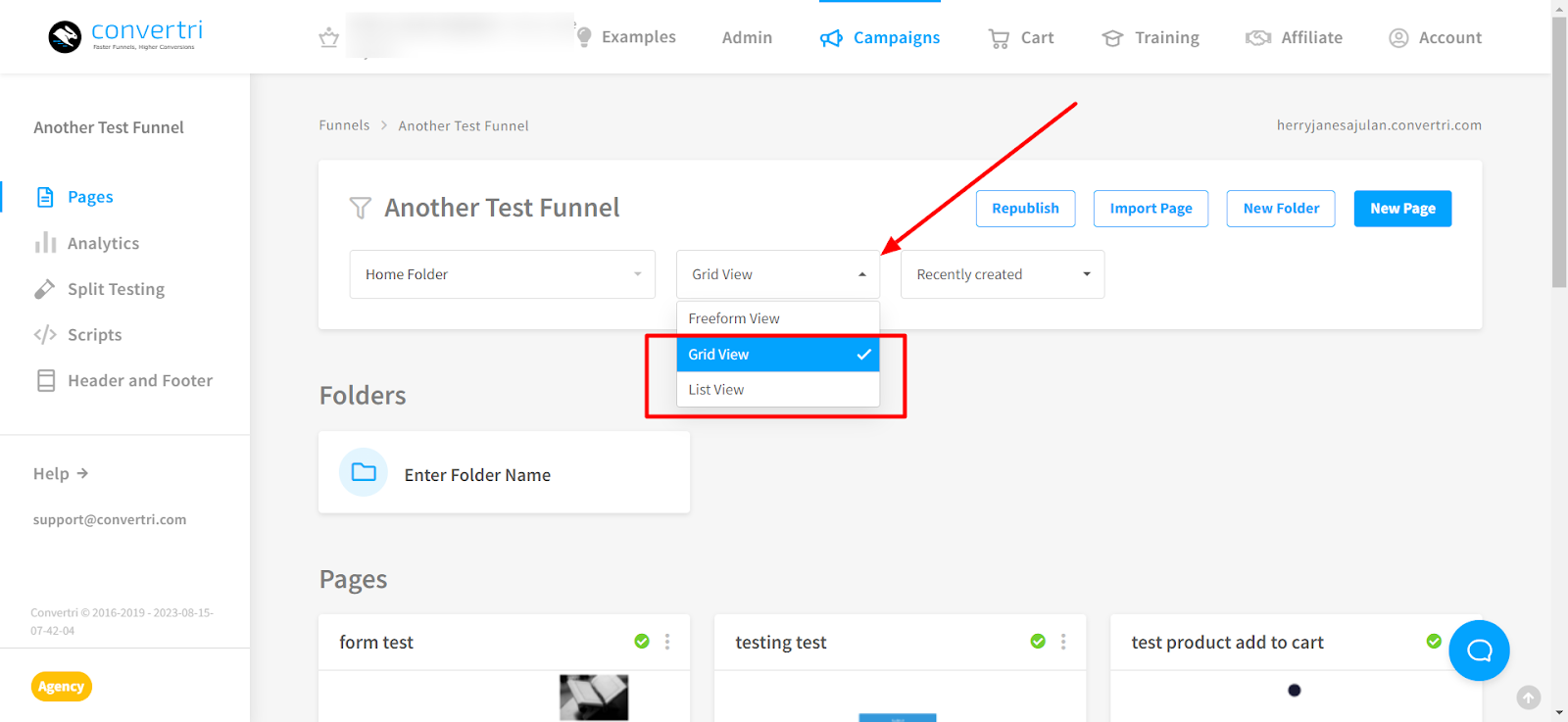This screenshot has height=722, width=1568.
Task: Click the scroll-to-top arrow button
Action: coord(1529,698)
